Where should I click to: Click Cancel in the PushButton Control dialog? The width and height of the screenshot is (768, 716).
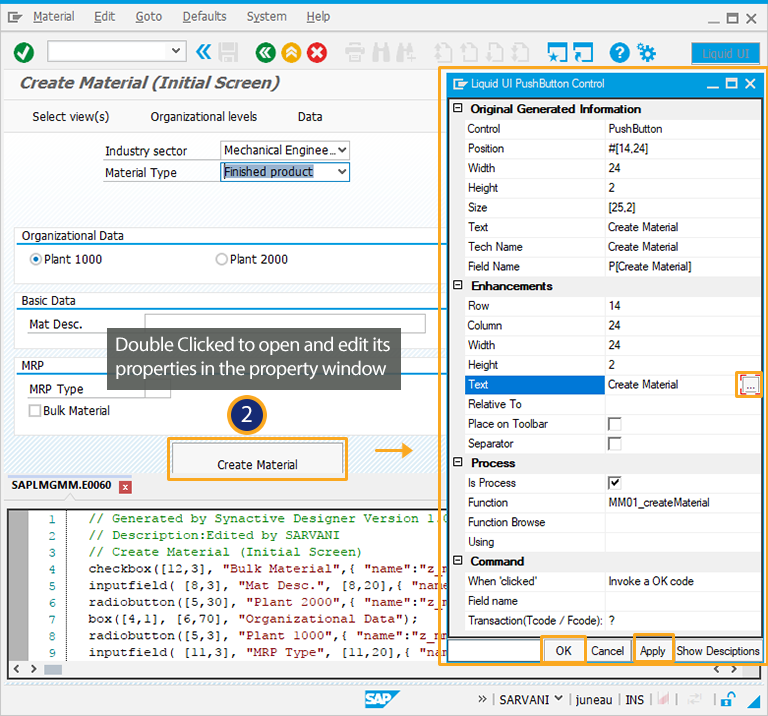607,650
